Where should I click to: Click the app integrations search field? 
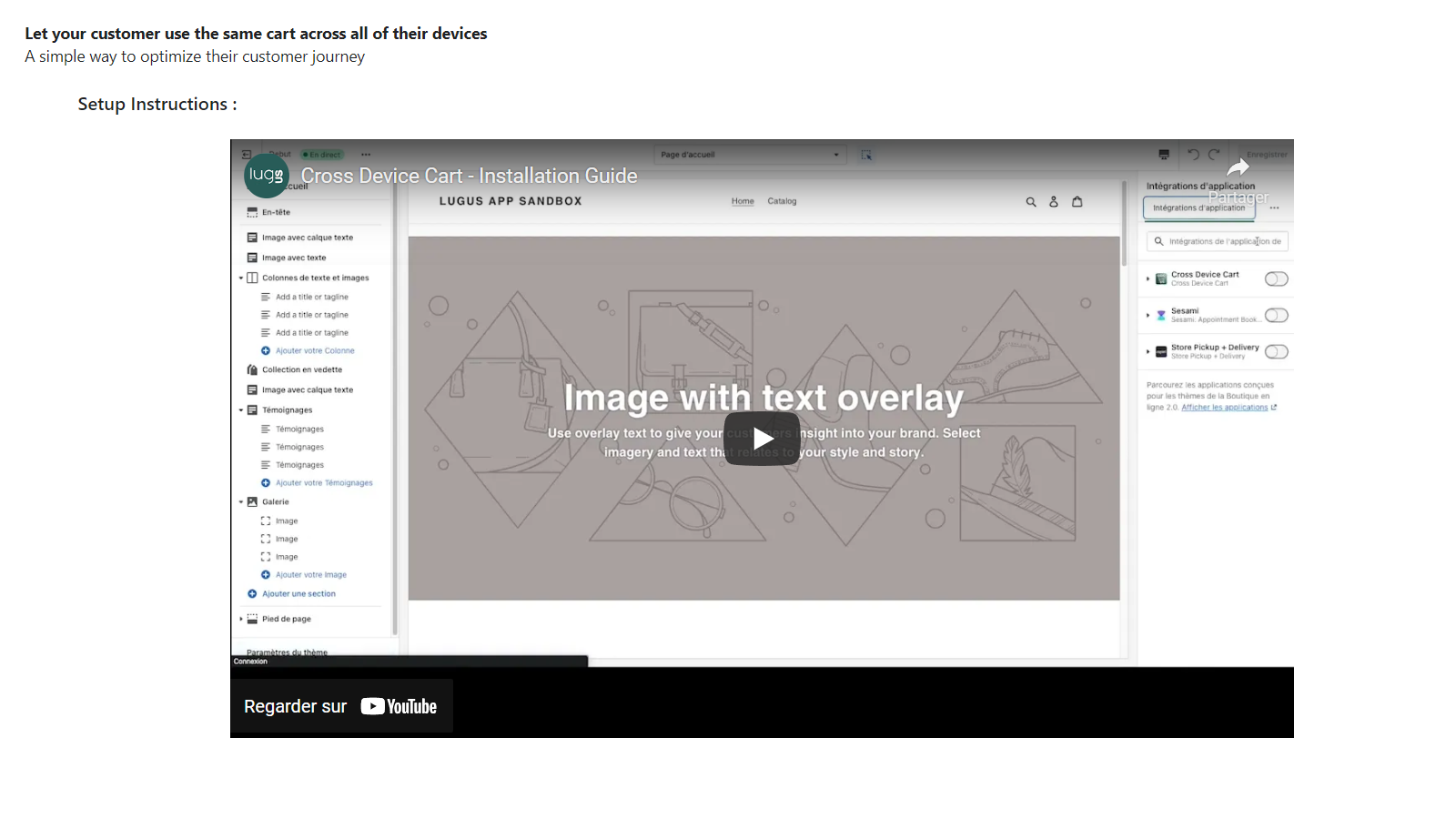1218,242
